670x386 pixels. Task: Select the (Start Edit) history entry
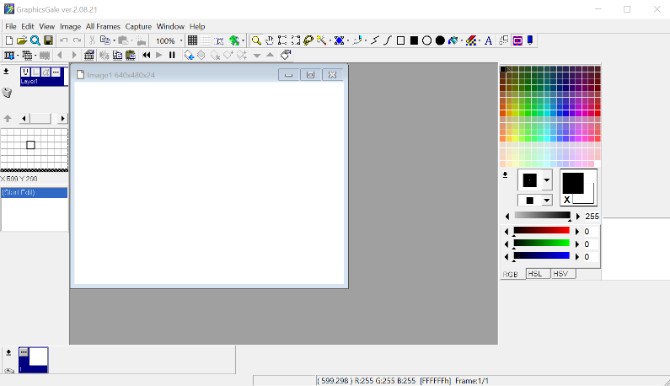[34, 192]
